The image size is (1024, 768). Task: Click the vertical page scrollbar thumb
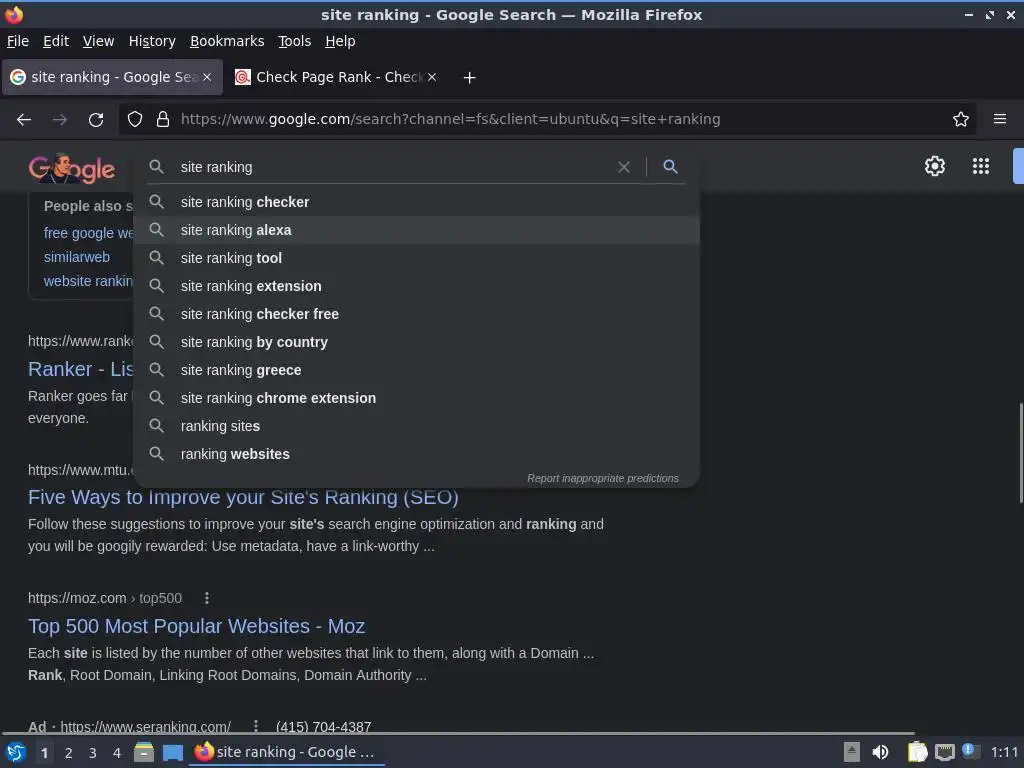pyautogui.click(x=1021, y=453)
